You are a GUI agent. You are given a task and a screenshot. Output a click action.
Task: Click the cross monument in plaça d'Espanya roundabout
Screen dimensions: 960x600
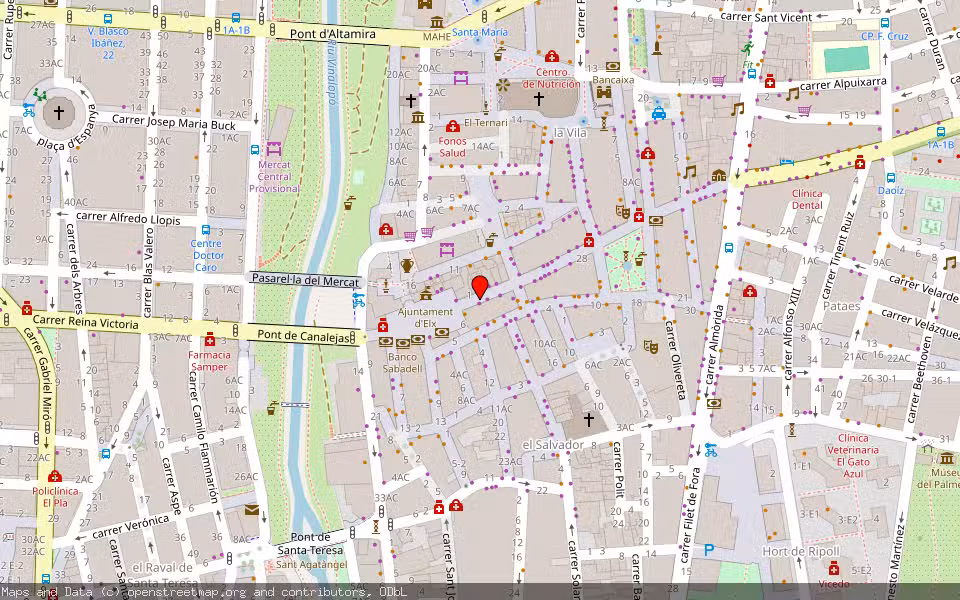coord(58,113)
